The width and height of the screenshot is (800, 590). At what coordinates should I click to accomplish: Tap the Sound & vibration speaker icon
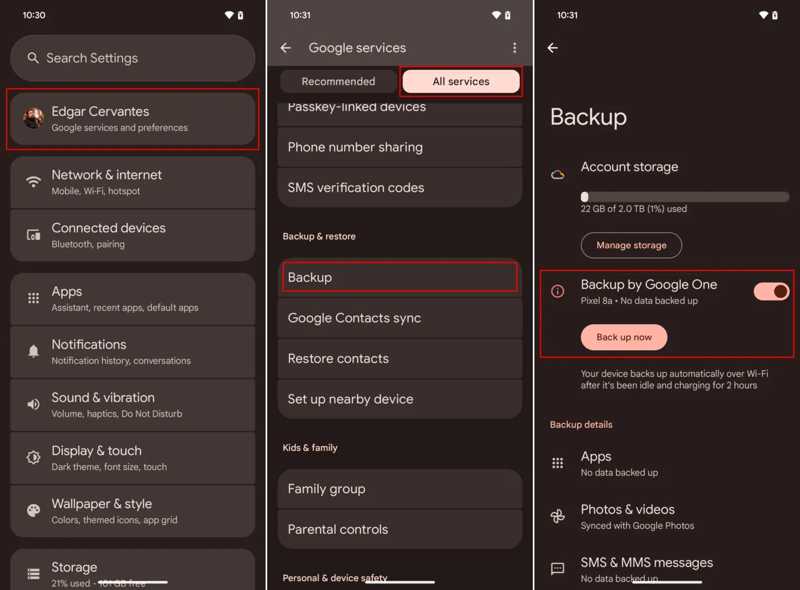point(34,404)
